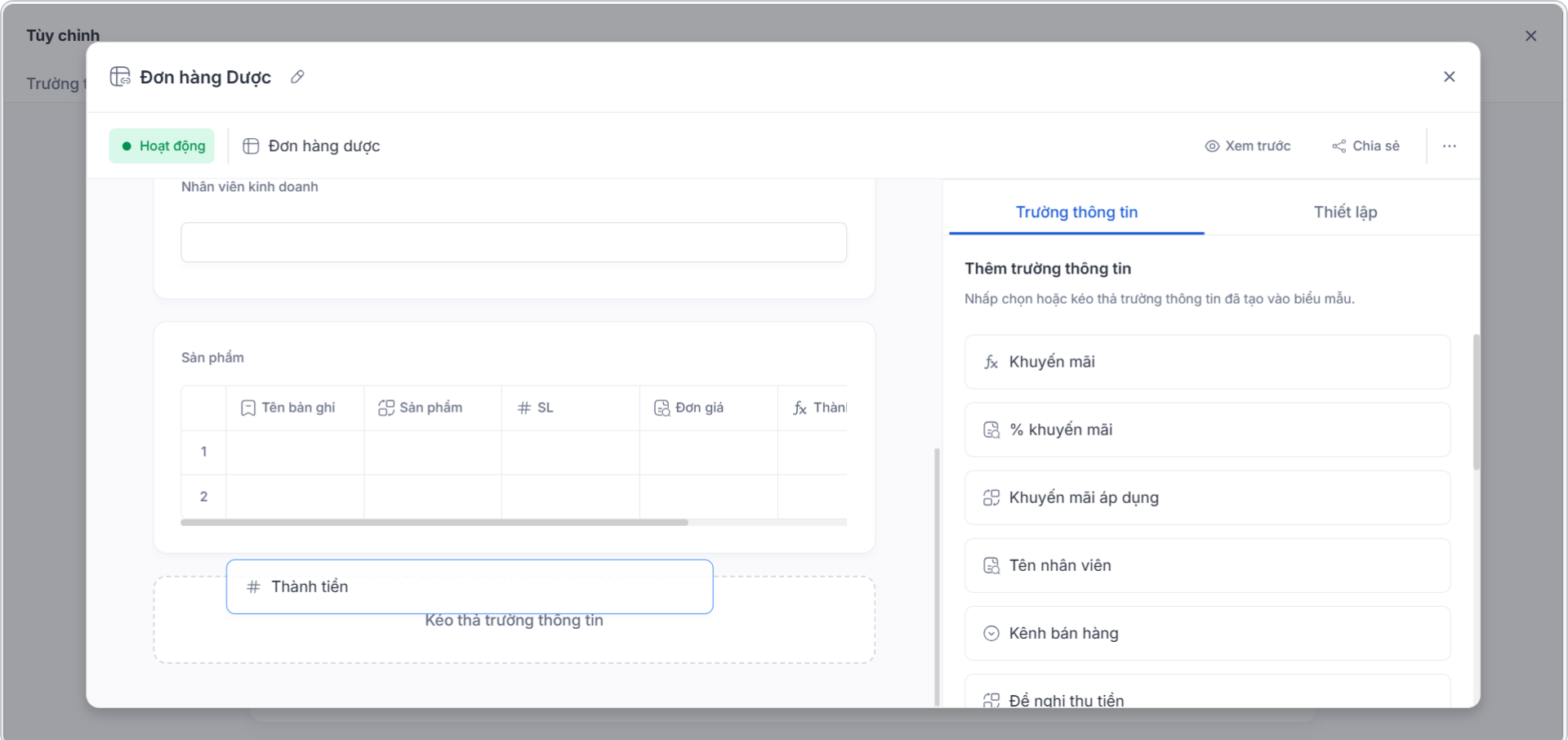1568x740 pixels.
Task: Click the Nhân viên kinh doanh input field
Action: point(514,243)
